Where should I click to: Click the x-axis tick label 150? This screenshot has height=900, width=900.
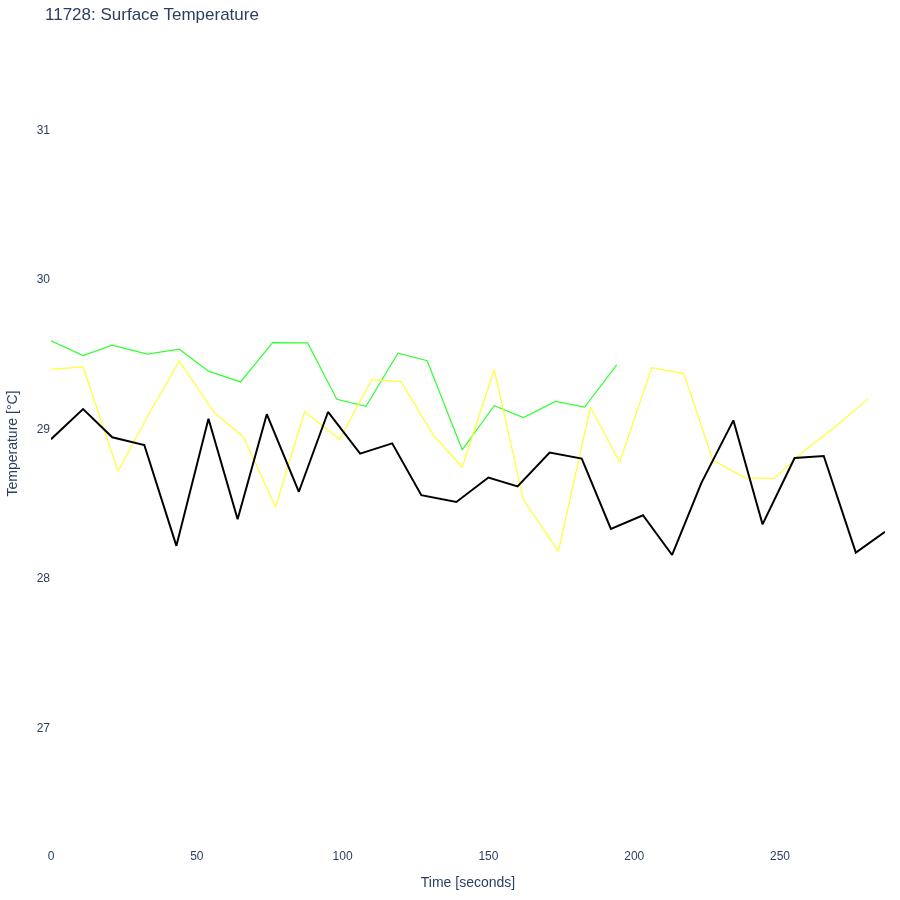[x=488, y=856]
